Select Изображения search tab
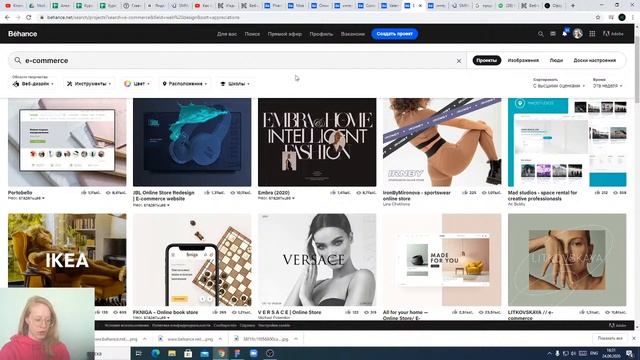Viewport: 640px width, 360px height. pyautogui.click(x=523, y=60)
